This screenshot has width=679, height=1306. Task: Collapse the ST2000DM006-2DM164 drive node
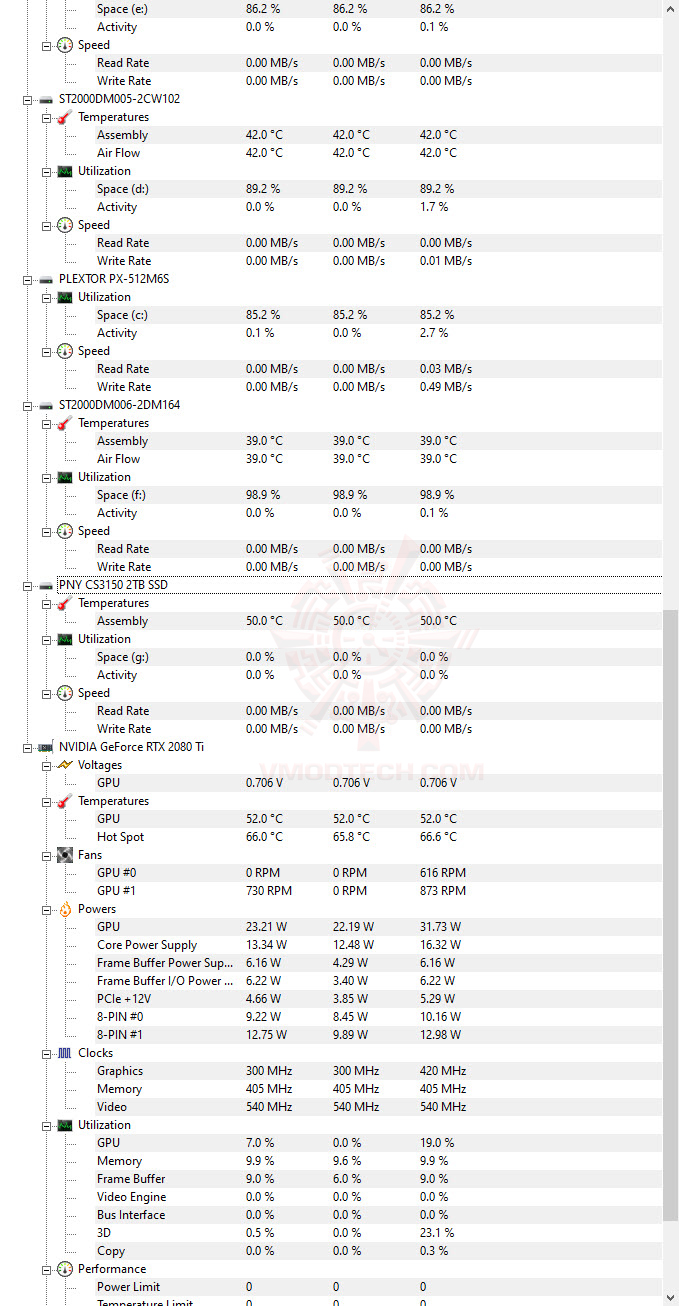point(27,405)
